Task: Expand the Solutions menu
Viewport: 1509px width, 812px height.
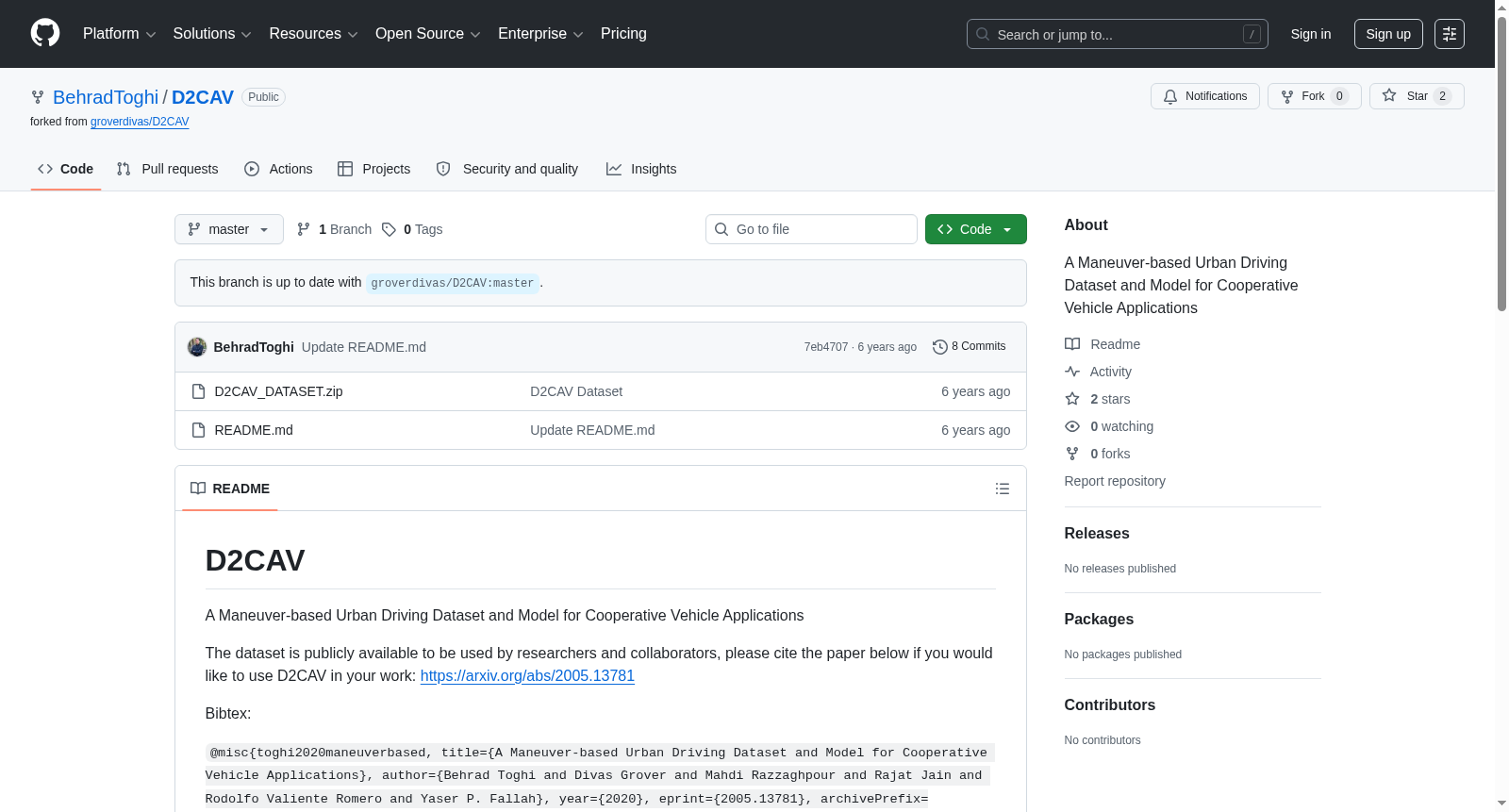Action: click(x=212, y=34)
